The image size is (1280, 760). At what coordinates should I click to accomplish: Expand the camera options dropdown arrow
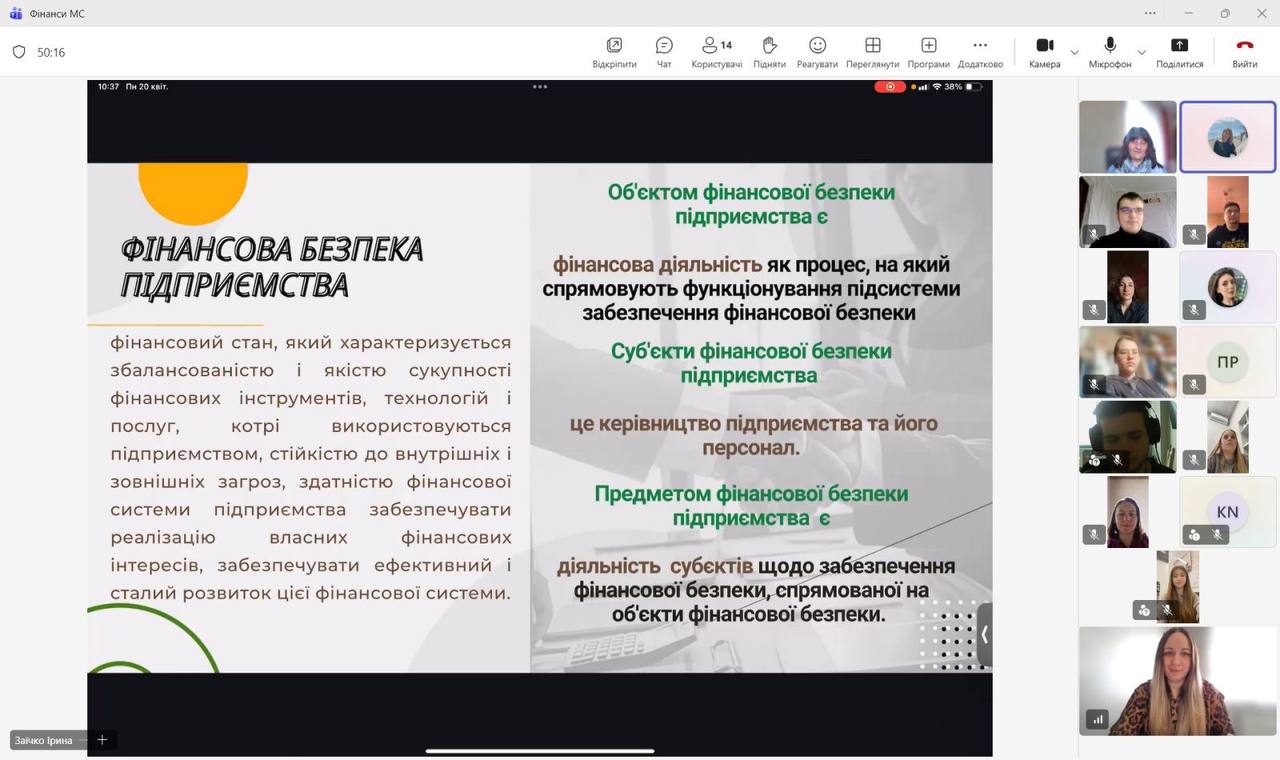coord(1075,52)
